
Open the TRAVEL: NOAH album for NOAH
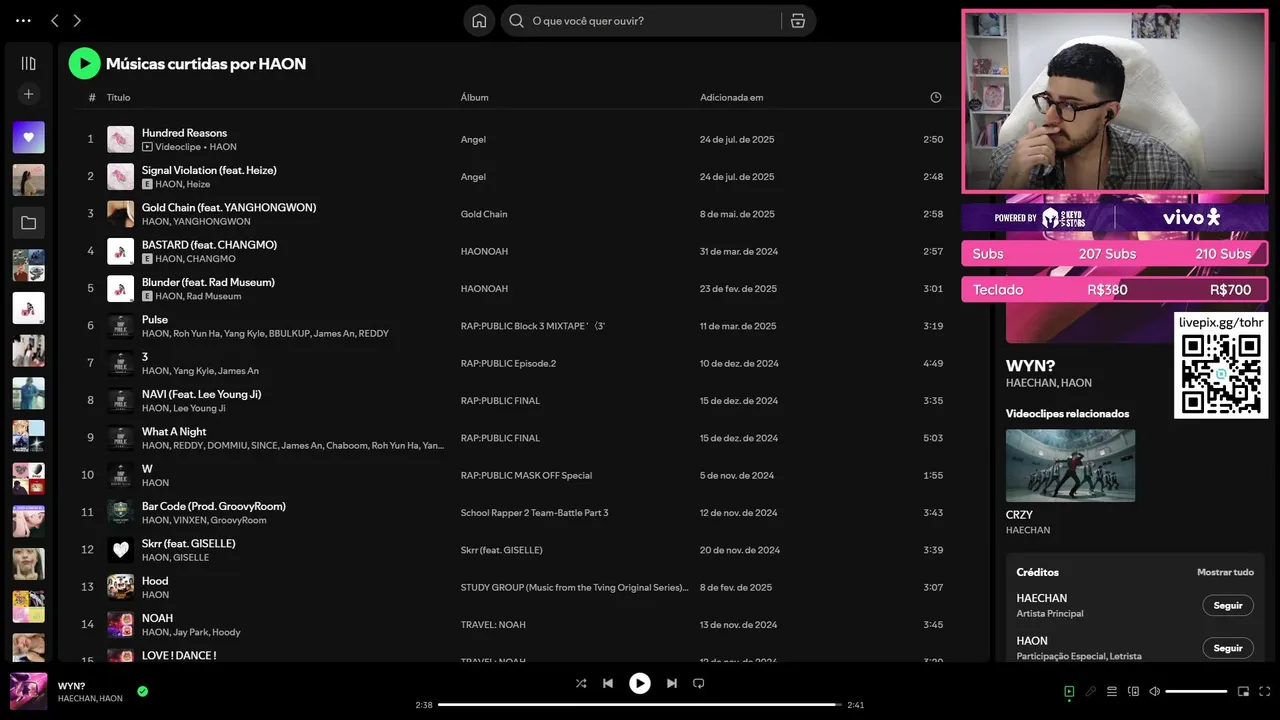[493, 625]
